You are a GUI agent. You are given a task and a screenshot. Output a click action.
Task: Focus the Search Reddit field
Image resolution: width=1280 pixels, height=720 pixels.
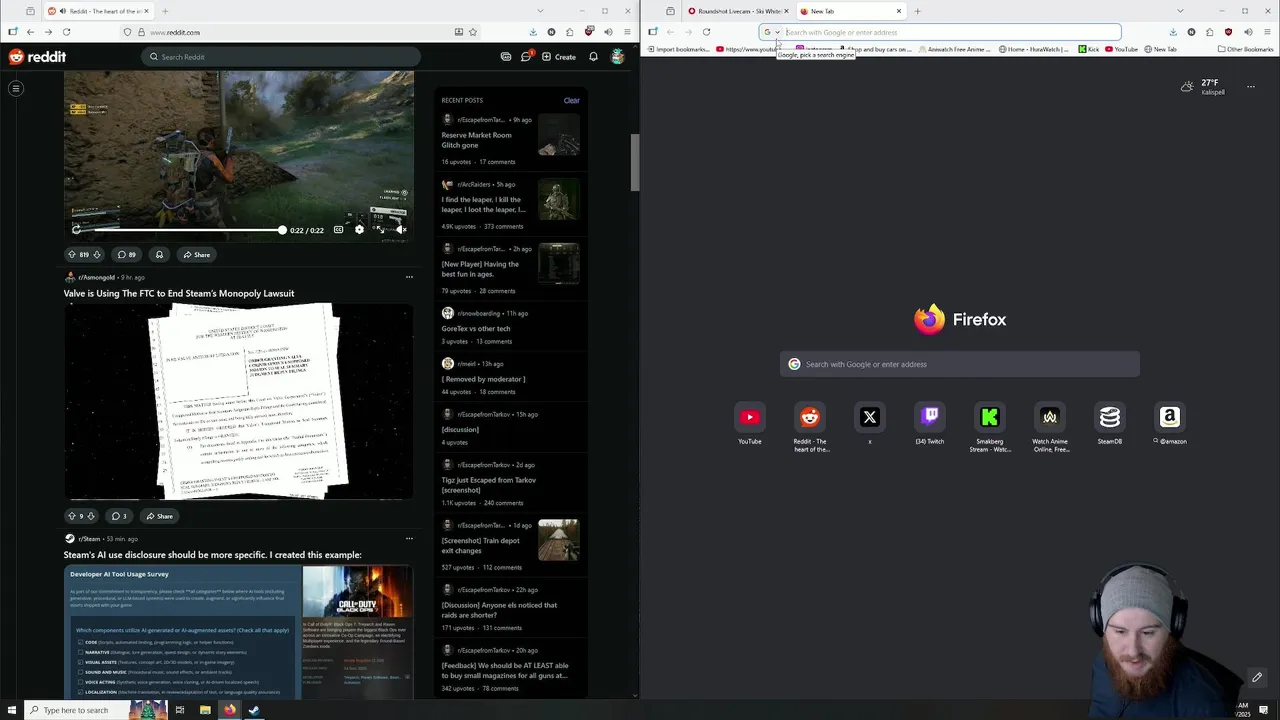coord(280,57)
